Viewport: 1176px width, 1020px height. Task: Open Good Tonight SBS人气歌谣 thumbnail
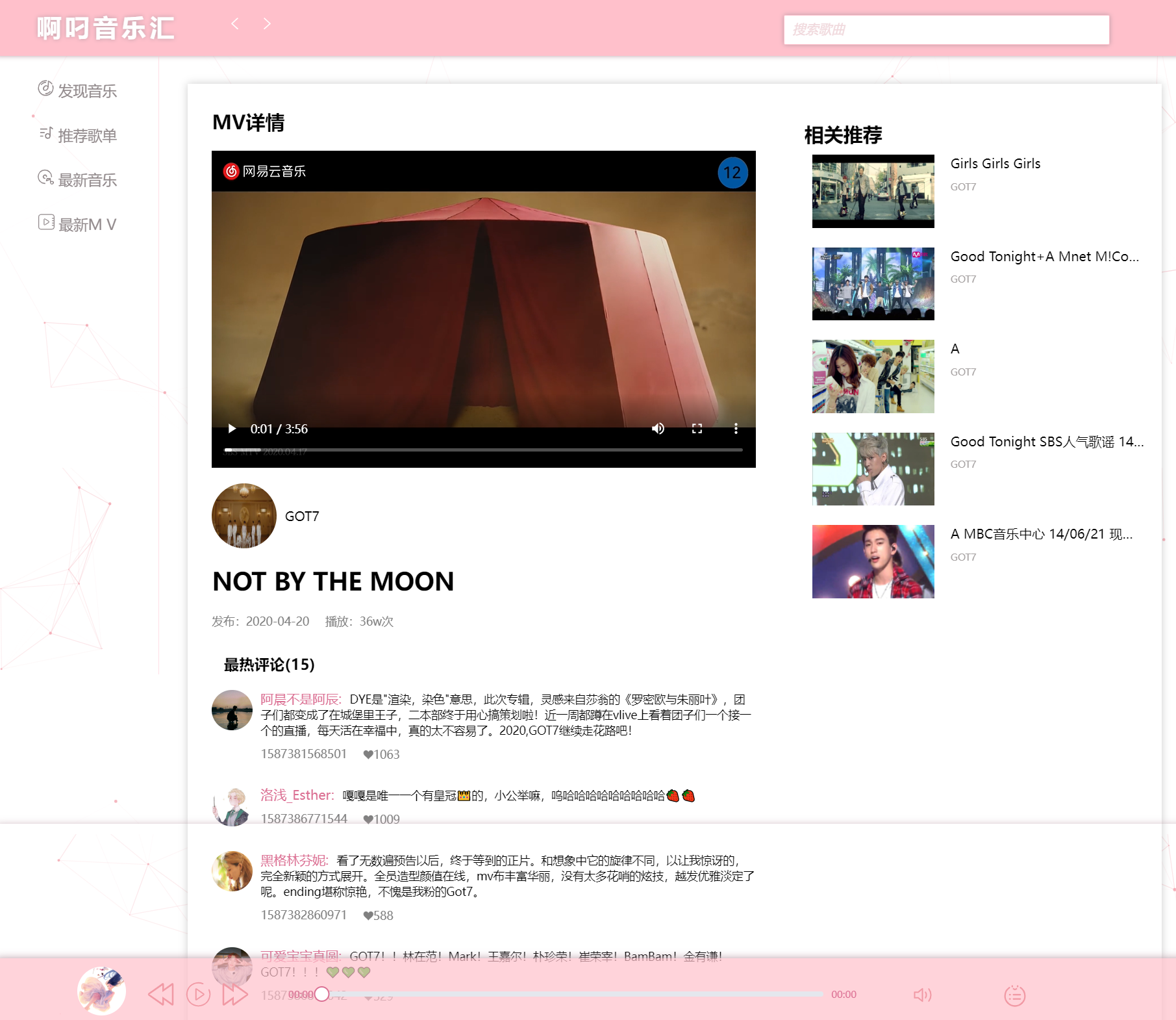tap(873, 469)
